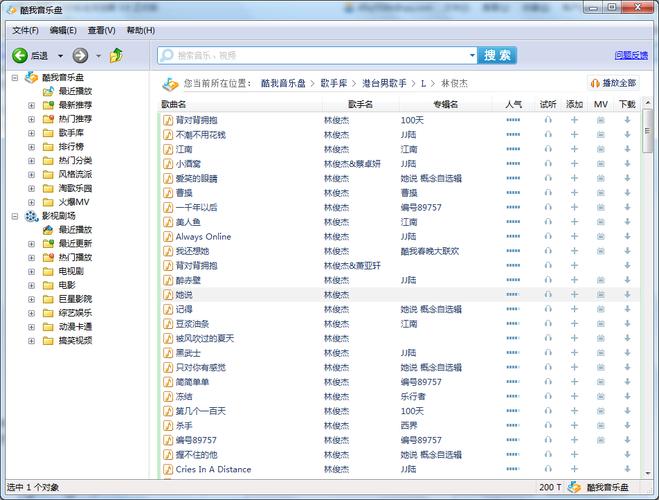Click the scrollbar down arrow
Viewport: 659px width, 500px height.
647,474
